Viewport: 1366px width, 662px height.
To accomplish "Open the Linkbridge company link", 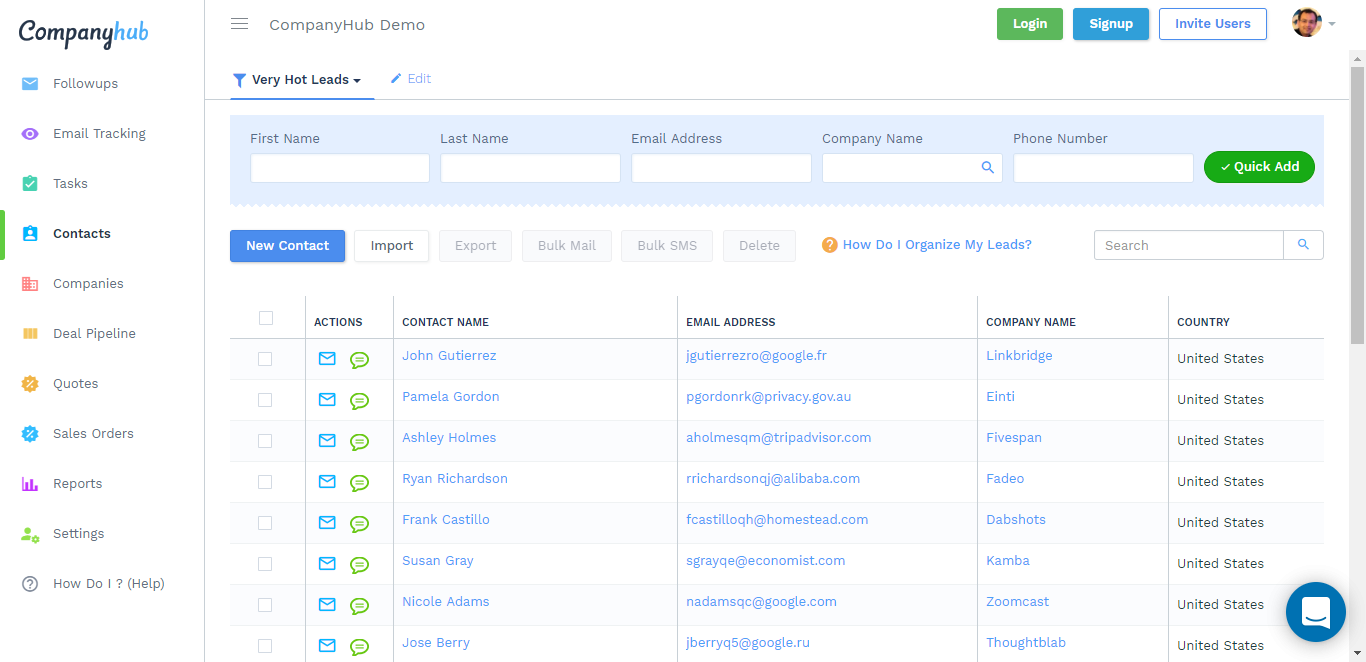I will click(1019, 356).
